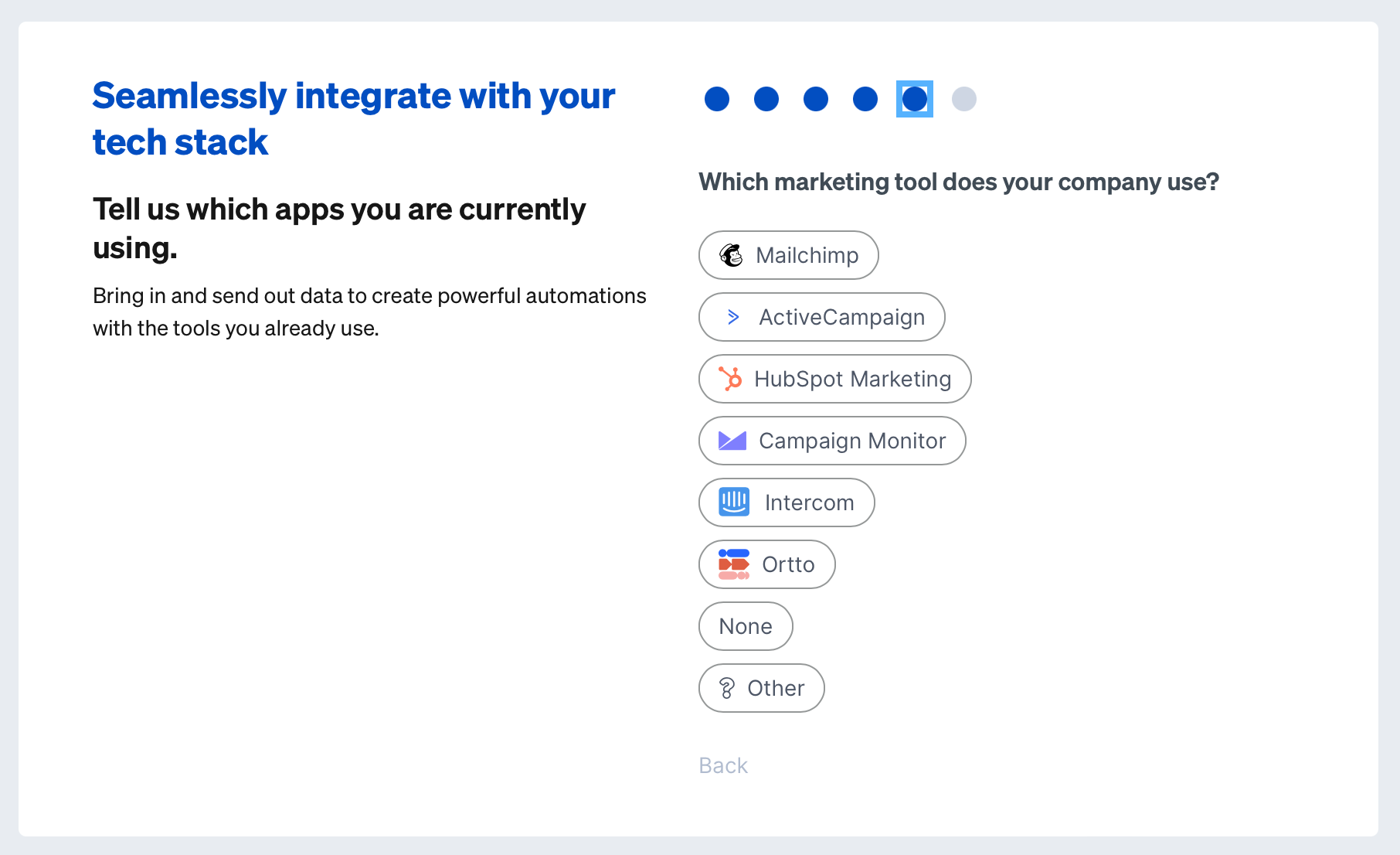Click the Ortto logo icon
Viewport: 1400px width, 855px height.
(734, 564)
